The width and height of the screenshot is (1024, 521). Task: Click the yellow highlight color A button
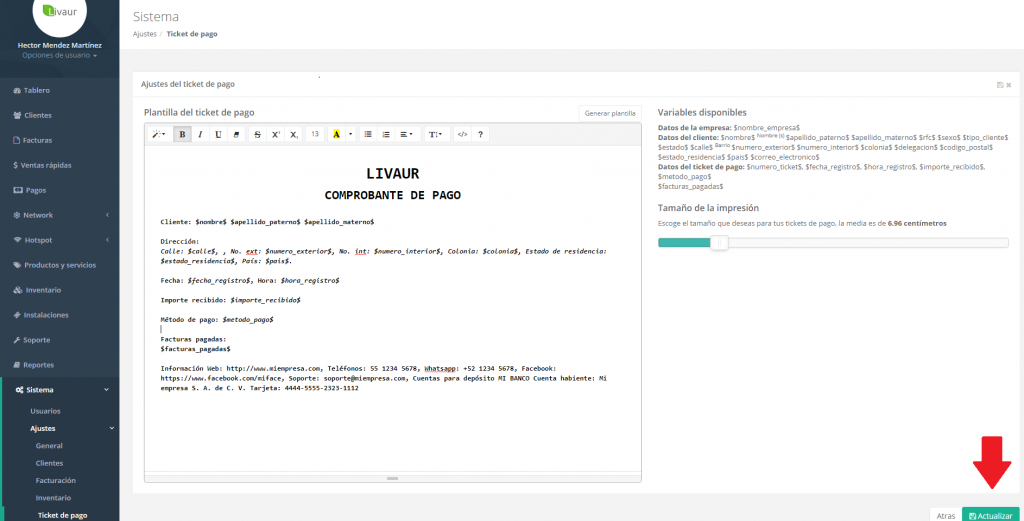point(336,134)
